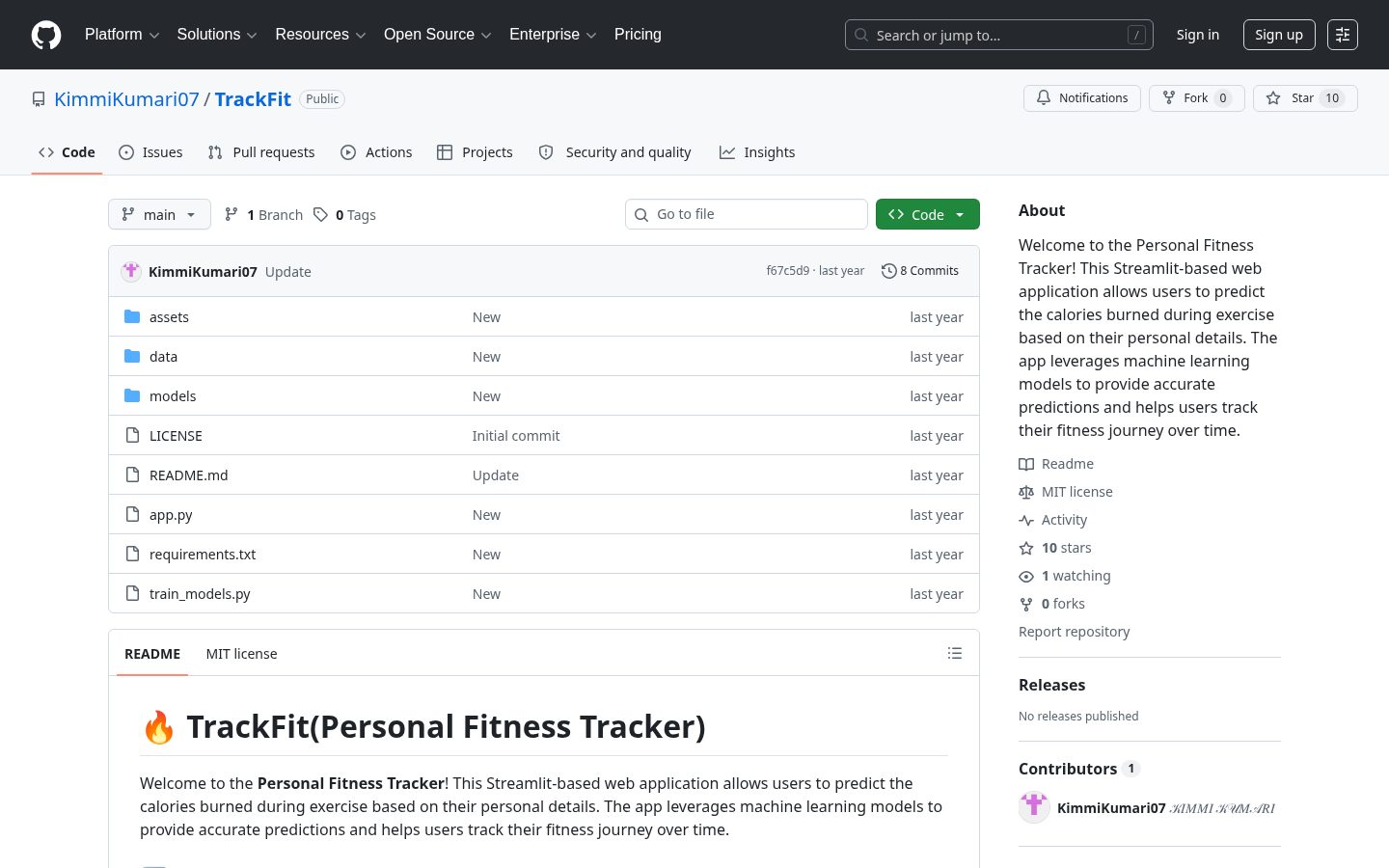Switch to the Pull requests tab
The width and height of the screenshot is (1389, 868).
261,152
